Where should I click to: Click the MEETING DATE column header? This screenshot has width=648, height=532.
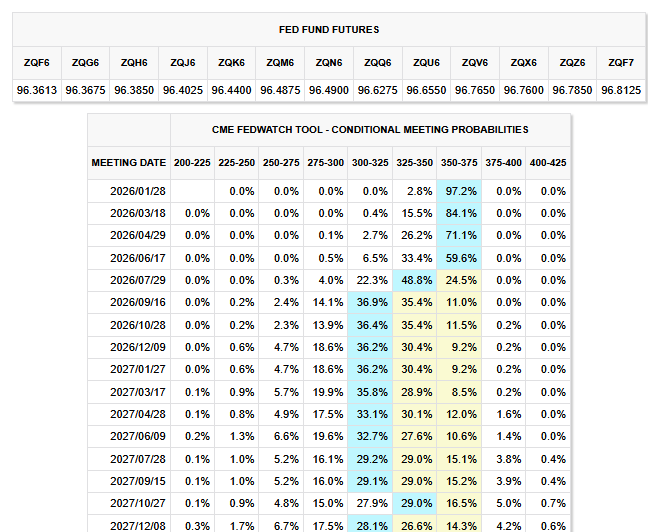pyautogui.click(x=129, y=162)
